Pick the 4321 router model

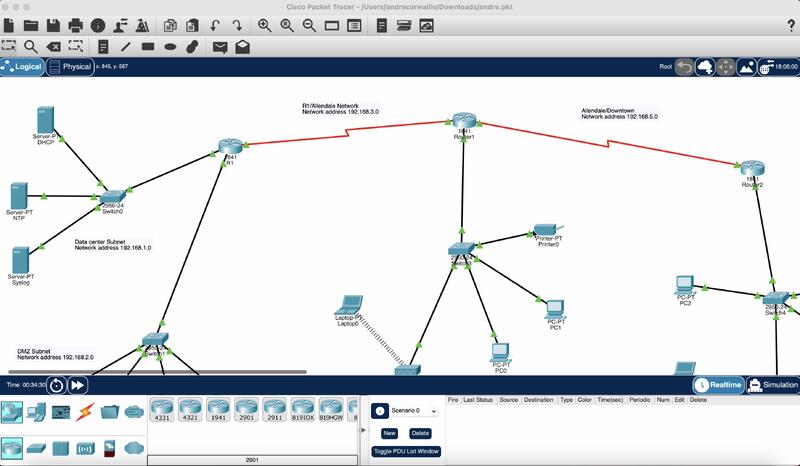click(x=190, y=410)
